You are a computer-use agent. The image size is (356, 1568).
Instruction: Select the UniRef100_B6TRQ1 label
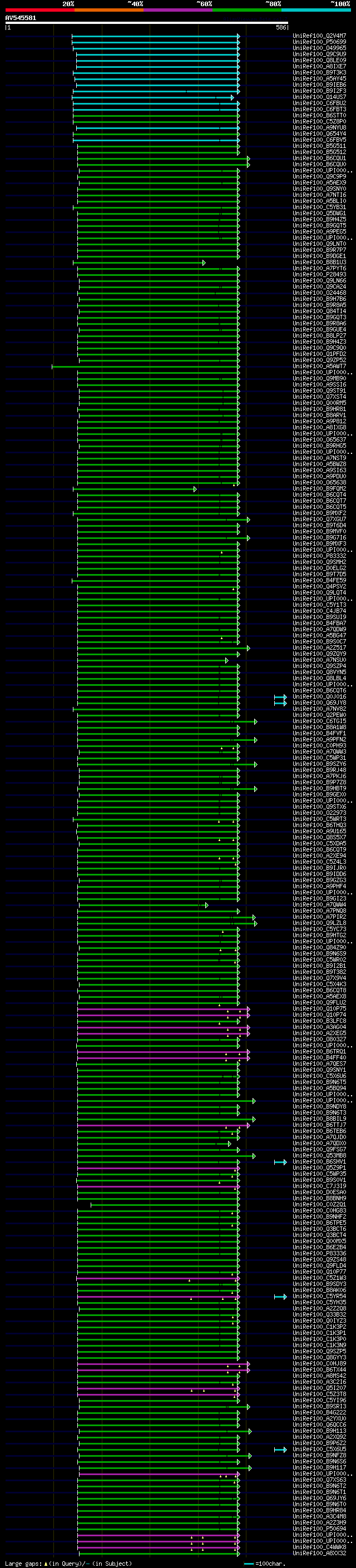pyautogui.click(x=319, y=1052)
